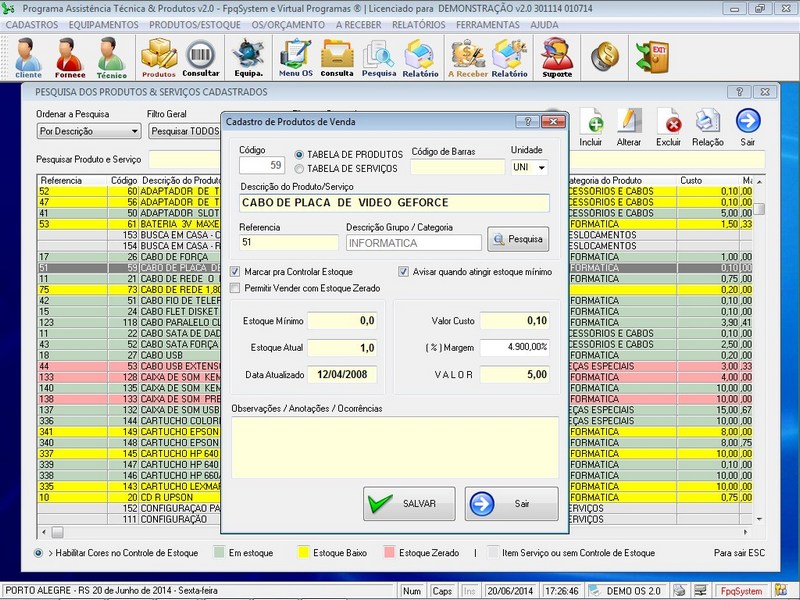Click the Referencia field in dialog
Viewport: 800px width, 600px height.
pyautogui.click(x=289, y=242)
